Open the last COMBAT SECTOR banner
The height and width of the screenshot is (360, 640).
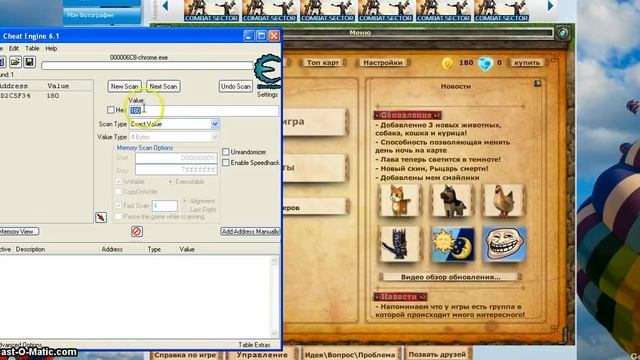502,11
